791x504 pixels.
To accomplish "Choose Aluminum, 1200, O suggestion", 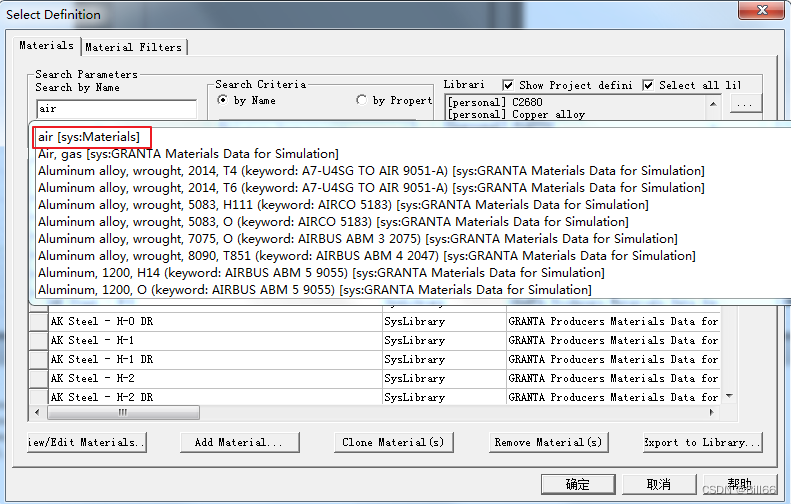I will click(314, 290).
